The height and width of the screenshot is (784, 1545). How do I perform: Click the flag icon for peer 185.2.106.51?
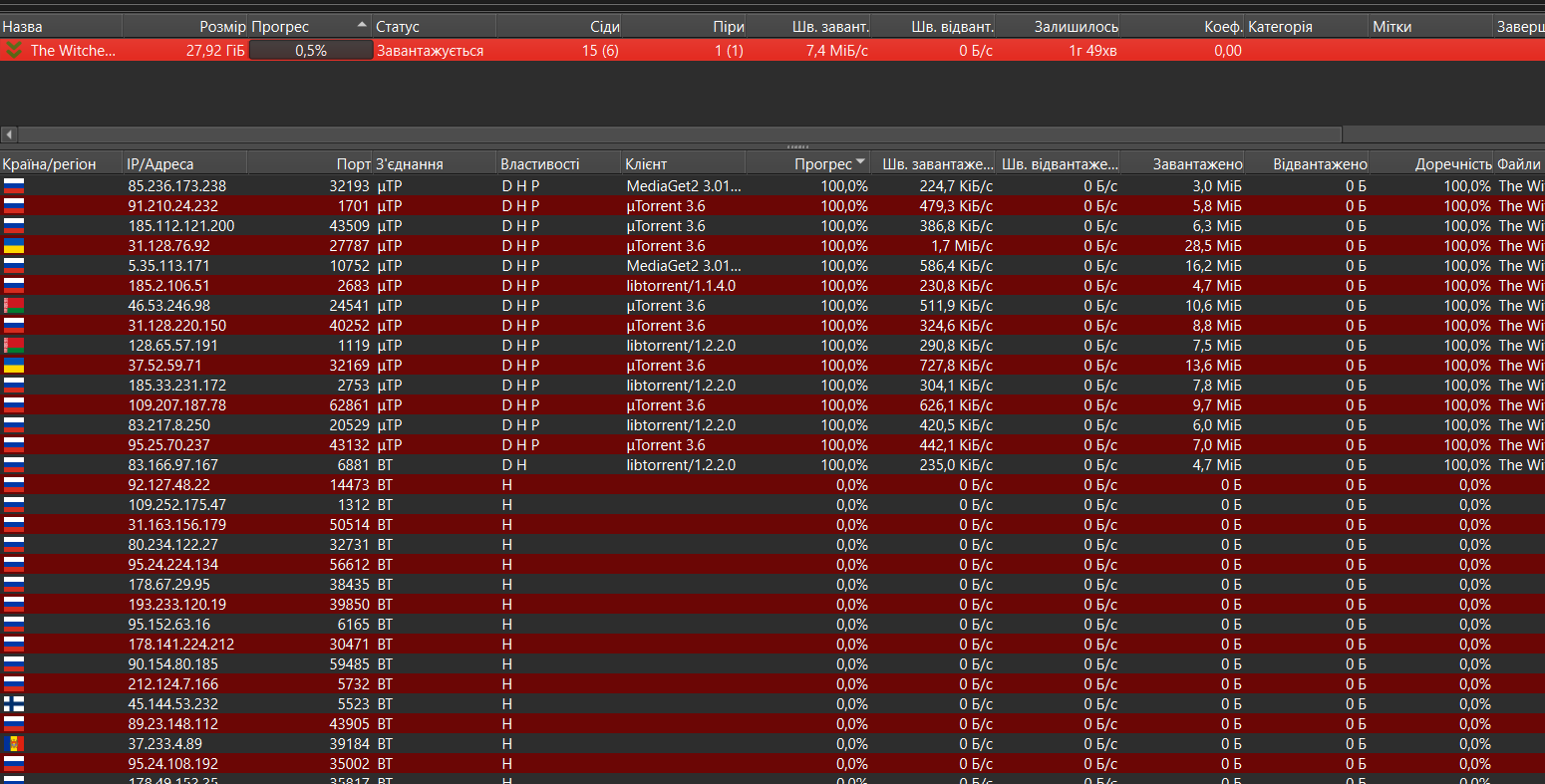14,285
